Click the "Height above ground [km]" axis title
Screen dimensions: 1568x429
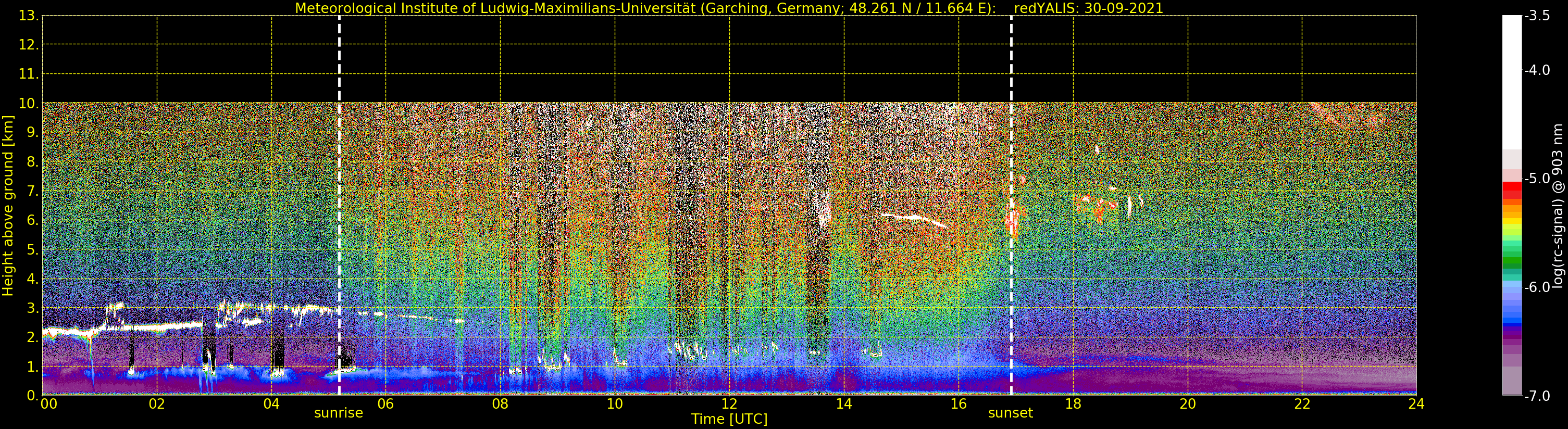(8, 206)
